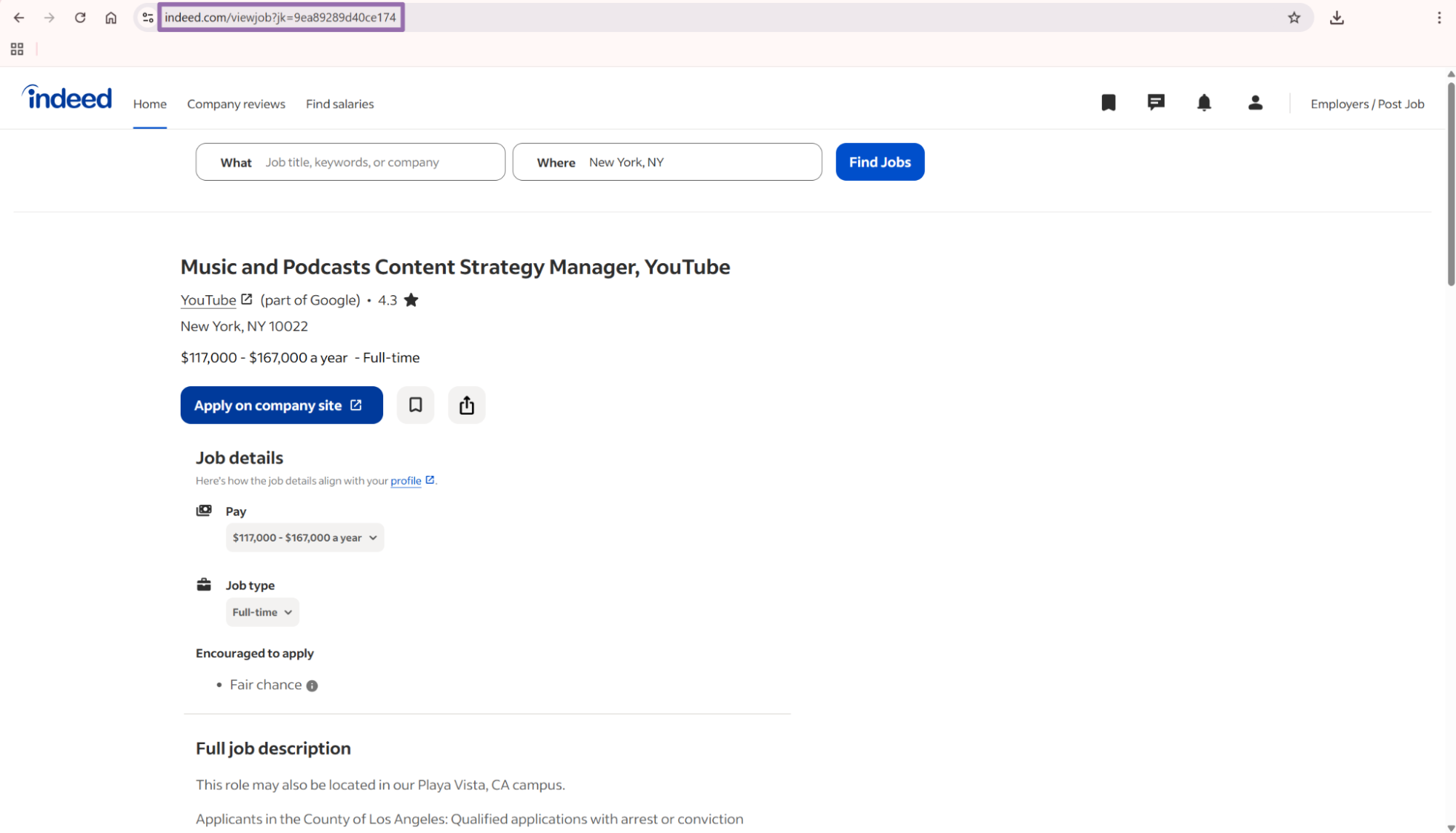Click the New York, NY 10022 location text
The height and width of the screenshot is (833, 1456).
click(x=244, y=326)
